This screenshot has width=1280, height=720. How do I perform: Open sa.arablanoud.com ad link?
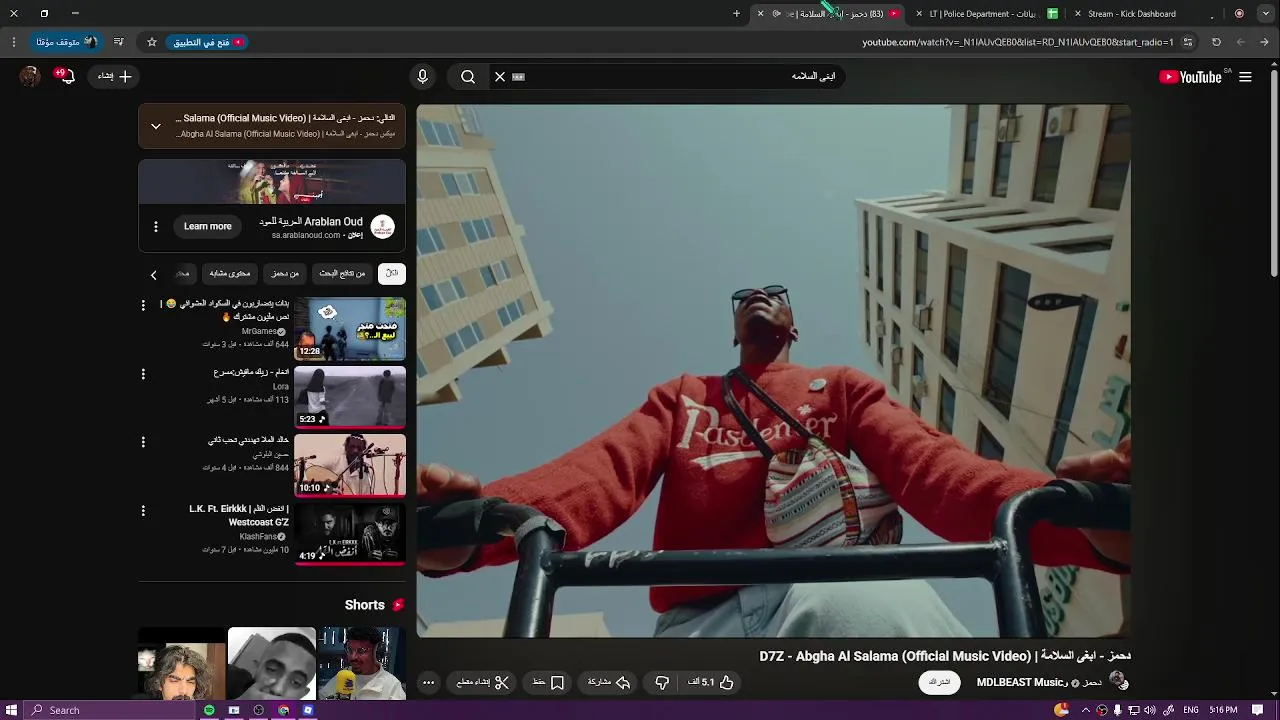[306, 235]
